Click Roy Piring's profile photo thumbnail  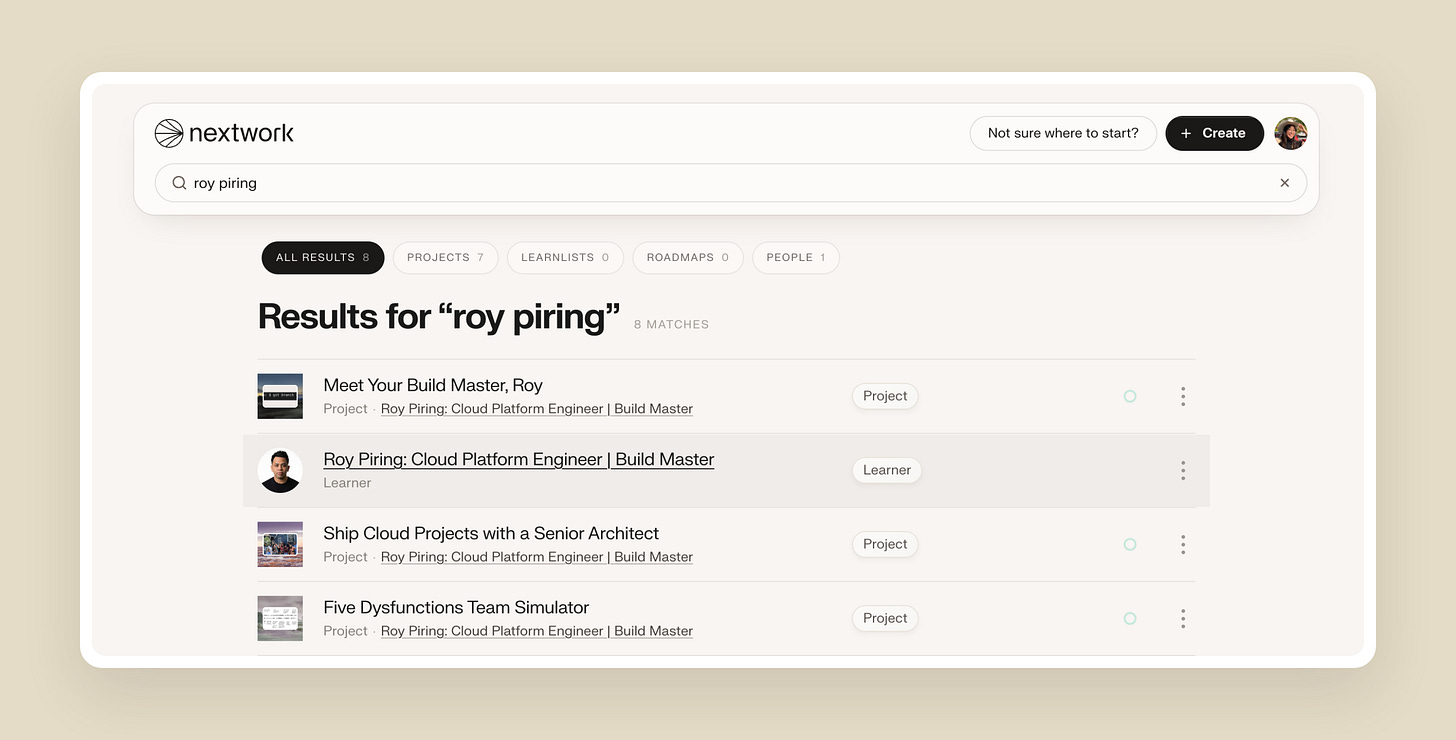[280, 470]
